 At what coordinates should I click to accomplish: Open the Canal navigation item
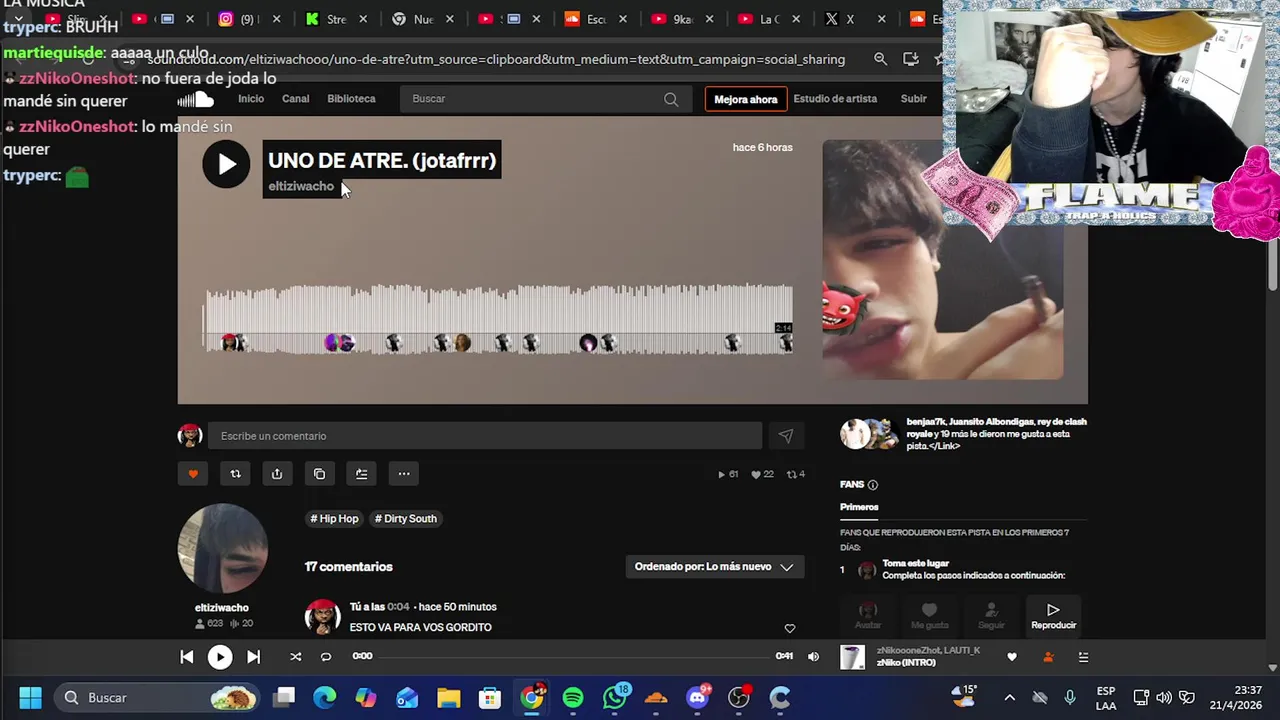pyautogui.click(x=296, y=99)
